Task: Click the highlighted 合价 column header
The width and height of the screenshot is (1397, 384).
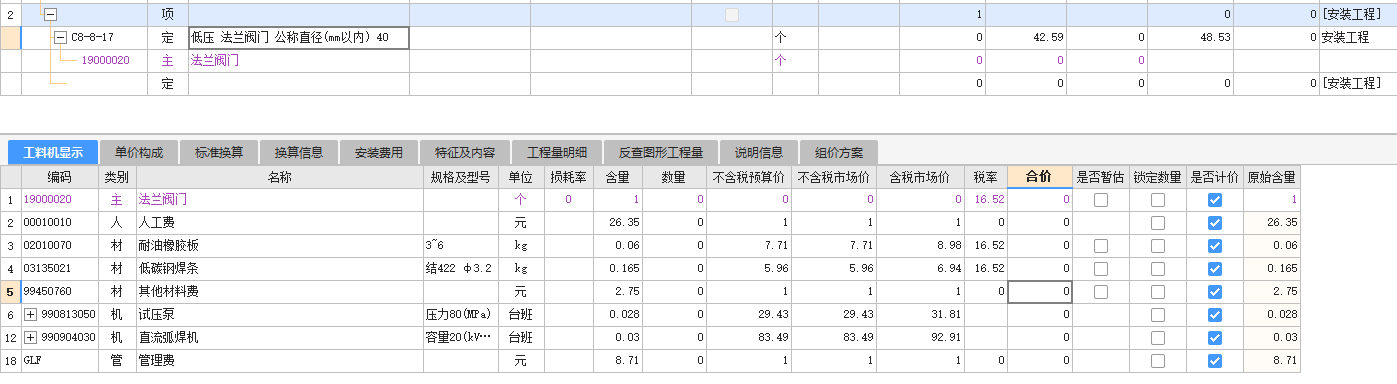Action: click(1040, 177)
